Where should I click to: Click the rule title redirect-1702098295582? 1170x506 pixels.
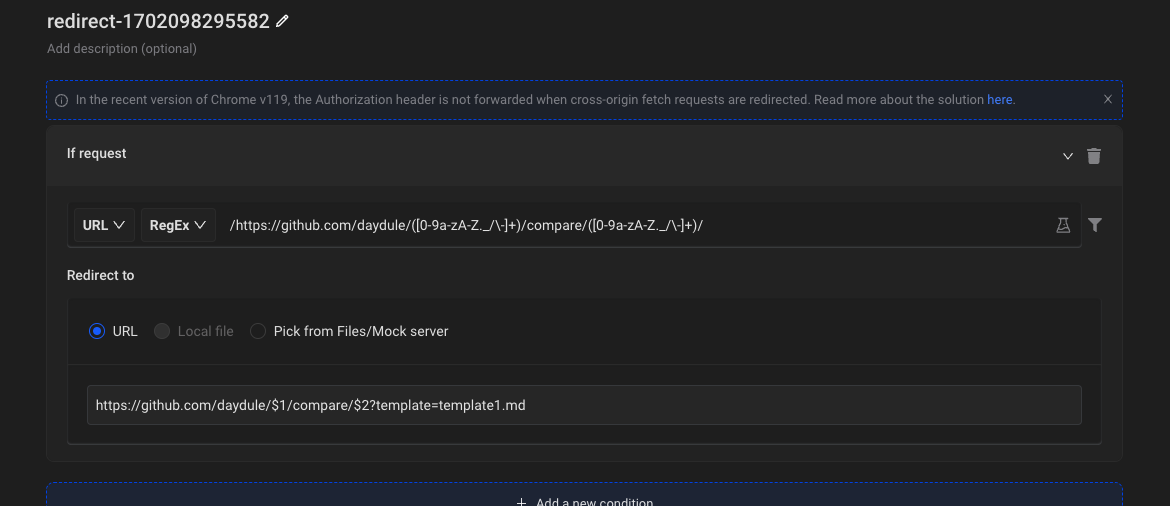(158, 22)
